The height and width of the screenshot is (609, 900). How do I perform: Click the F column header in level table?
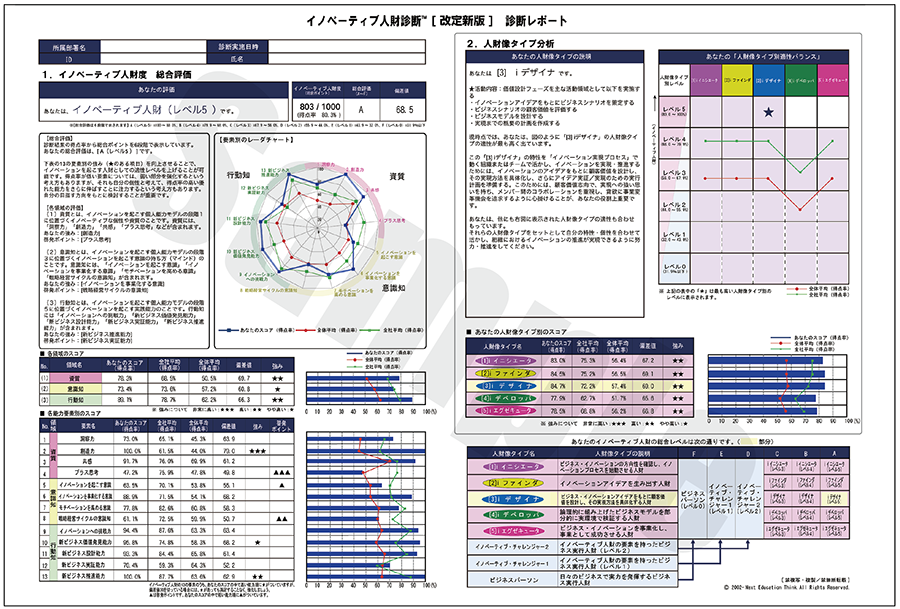(693, 453)
